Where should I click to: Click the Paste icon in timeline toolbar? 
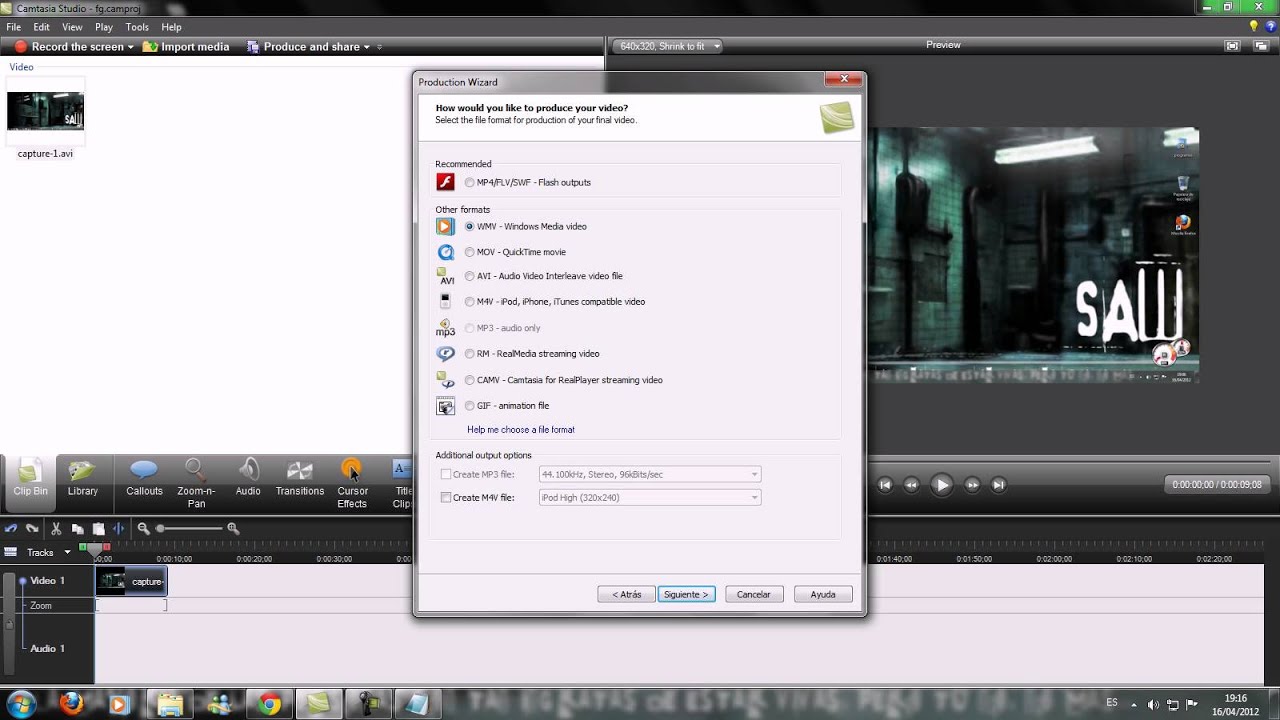tap(98, 528)
